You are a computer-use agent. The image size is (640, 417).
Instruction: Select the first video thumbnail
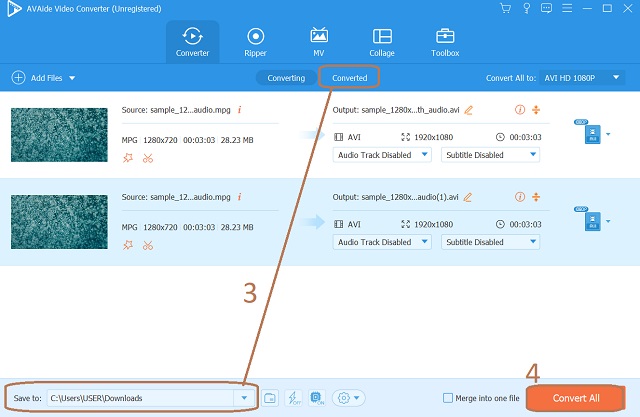click(x=59, y=135)
